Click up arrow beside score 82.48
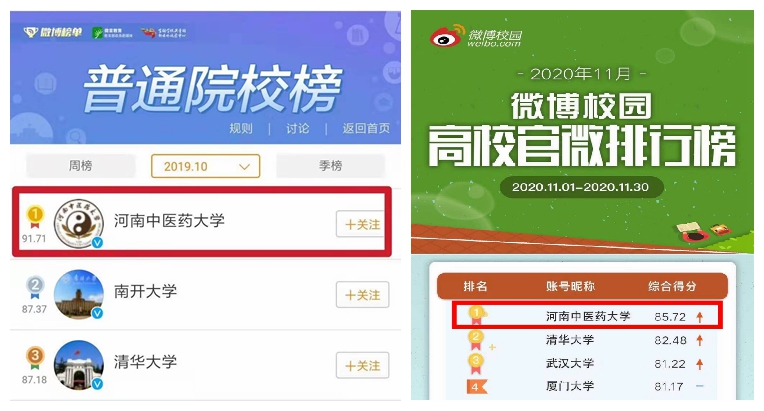Image resolution: width=764 pixels, height=411 pixels. coord(700,340)
